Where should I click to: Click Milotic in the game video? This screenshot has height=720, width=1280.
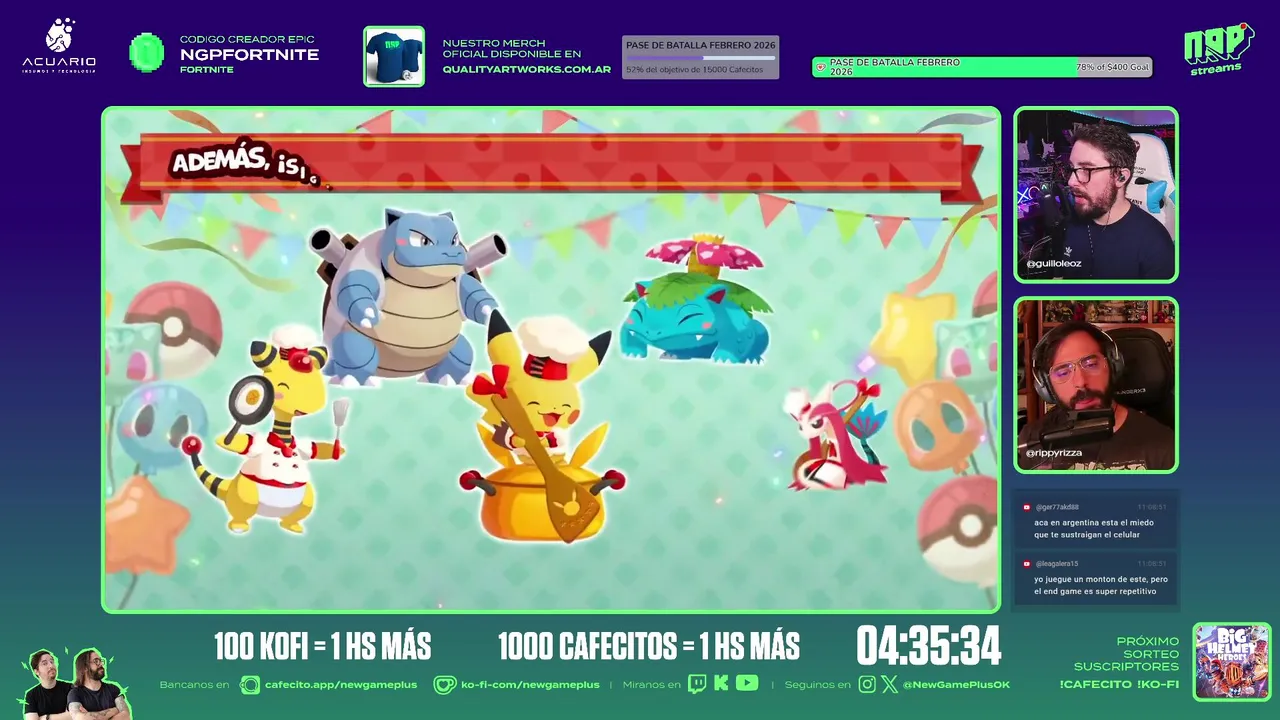[x=836, y=435]
